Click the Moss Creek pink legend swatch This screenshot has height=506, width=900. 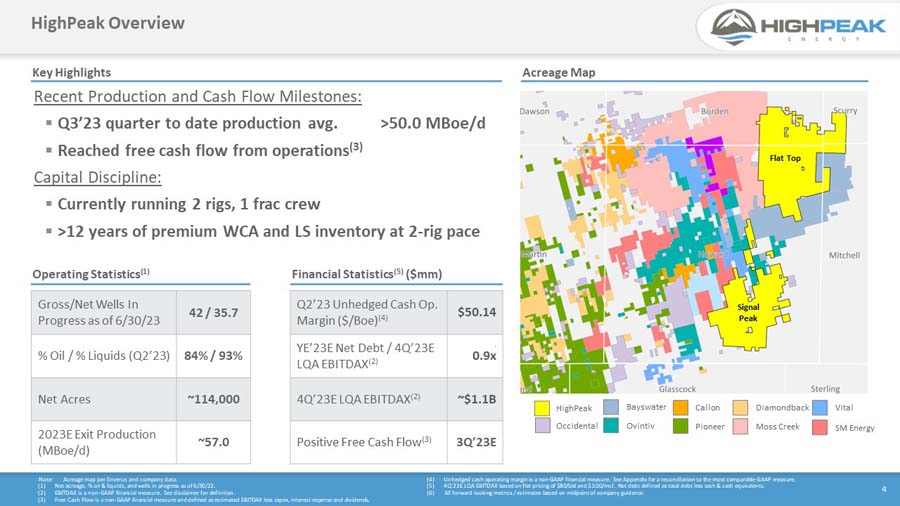click(x=740, y=426)
